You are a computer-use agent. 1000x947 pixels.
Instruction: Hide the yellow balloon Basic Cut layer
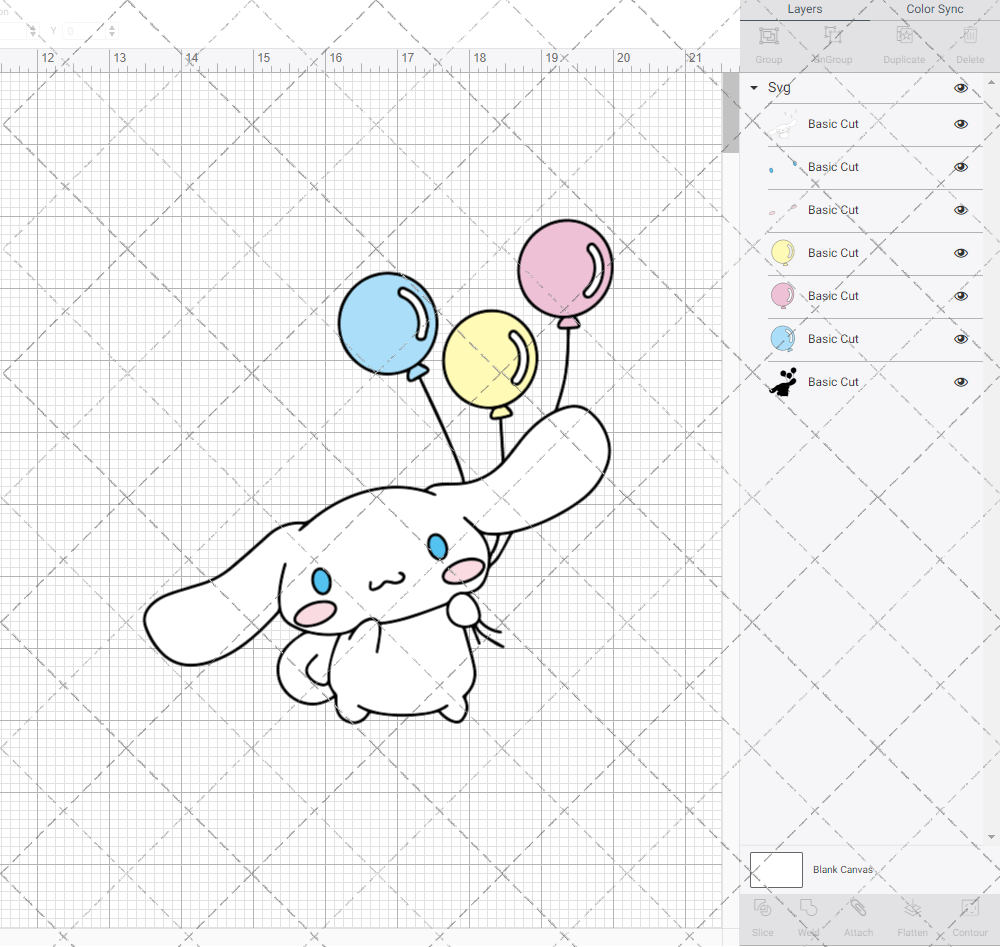pyautogui.click(x=960, y=253)
